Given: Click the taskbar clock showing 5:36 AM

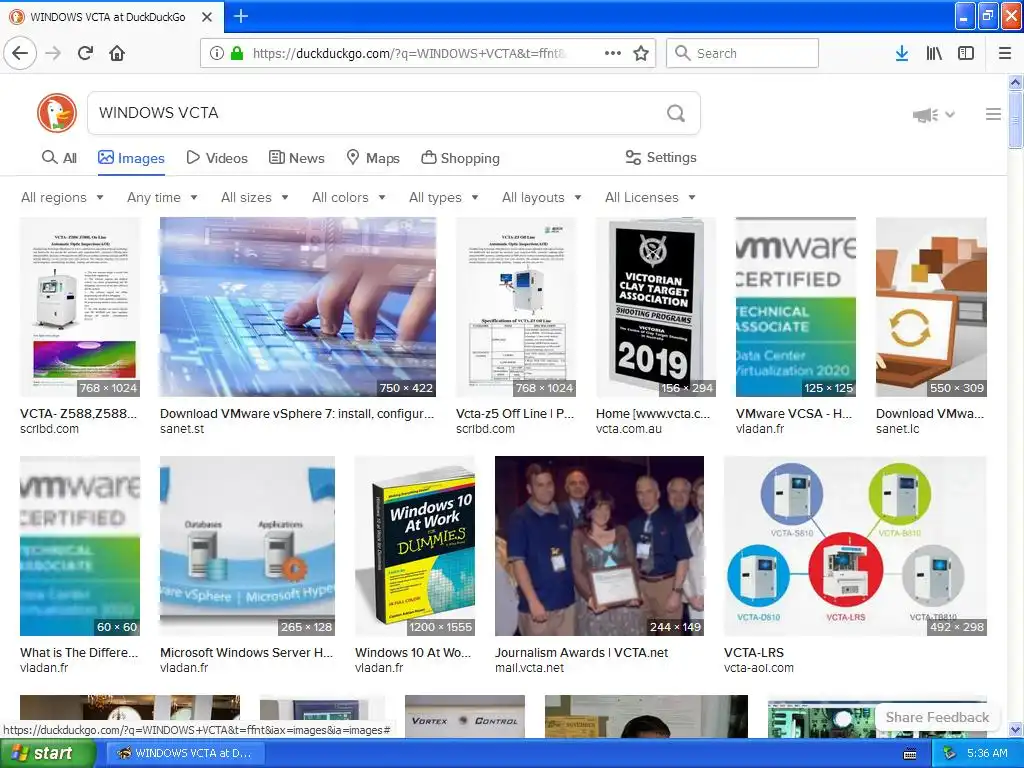Looking at the screenshot, I should point(987,753).
